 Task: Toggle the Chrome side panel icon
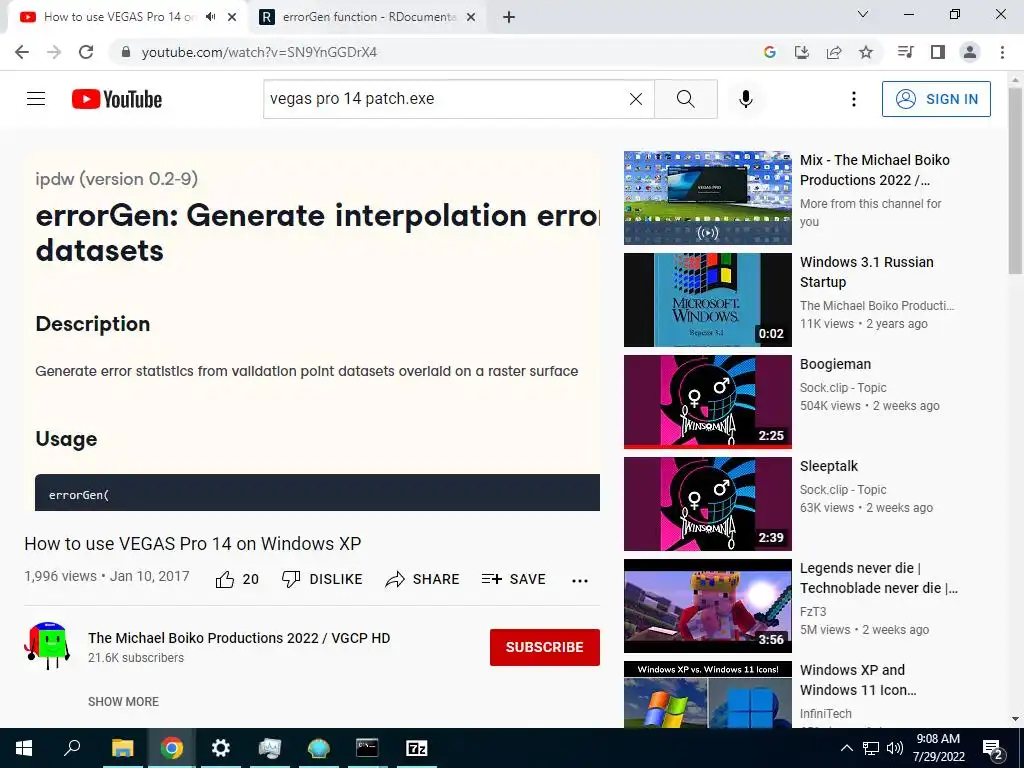[x=938, y=52]
